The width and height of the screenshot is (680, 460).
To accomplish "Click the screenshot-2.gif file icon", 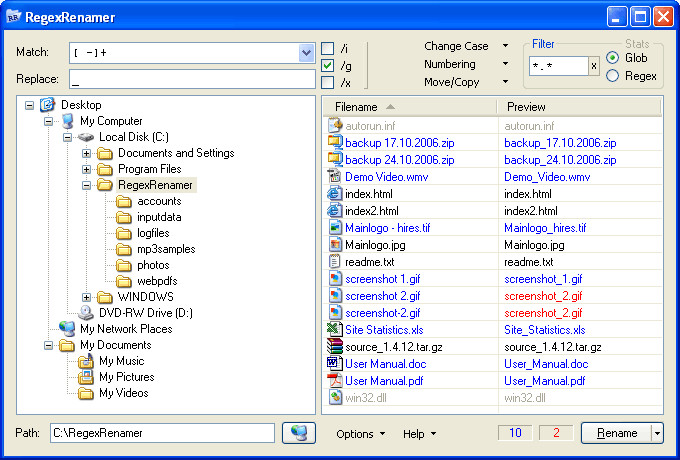I will pyautogui.click(x=335, y=313).
